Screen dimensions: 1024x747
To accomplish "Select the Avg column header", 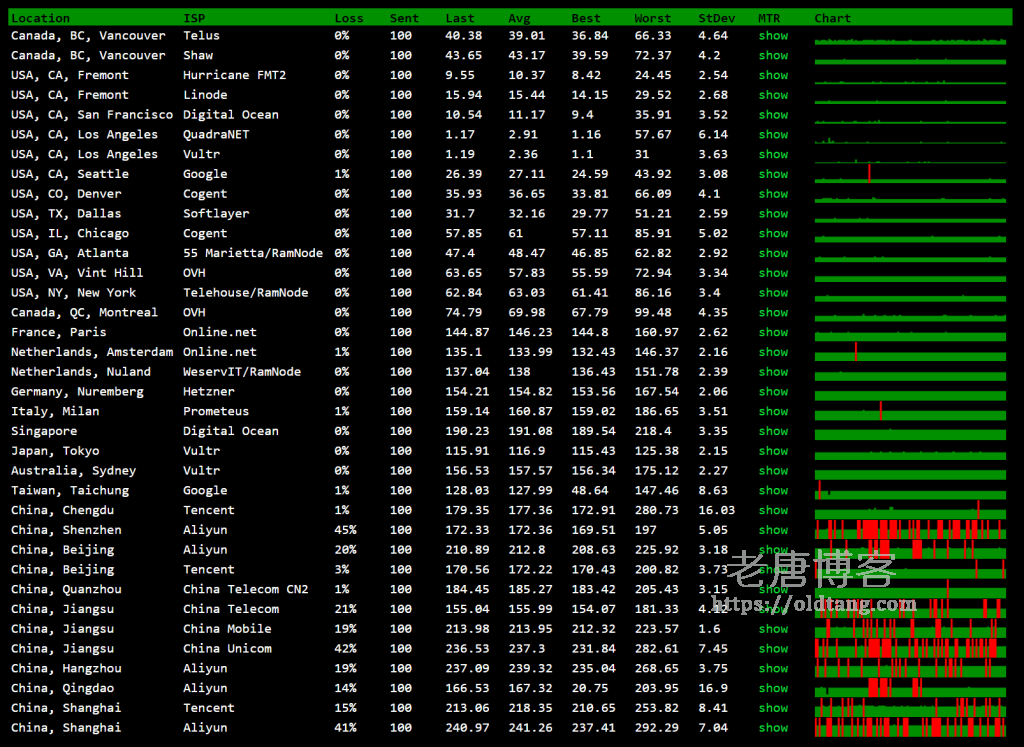I will (x=519, y=18).
